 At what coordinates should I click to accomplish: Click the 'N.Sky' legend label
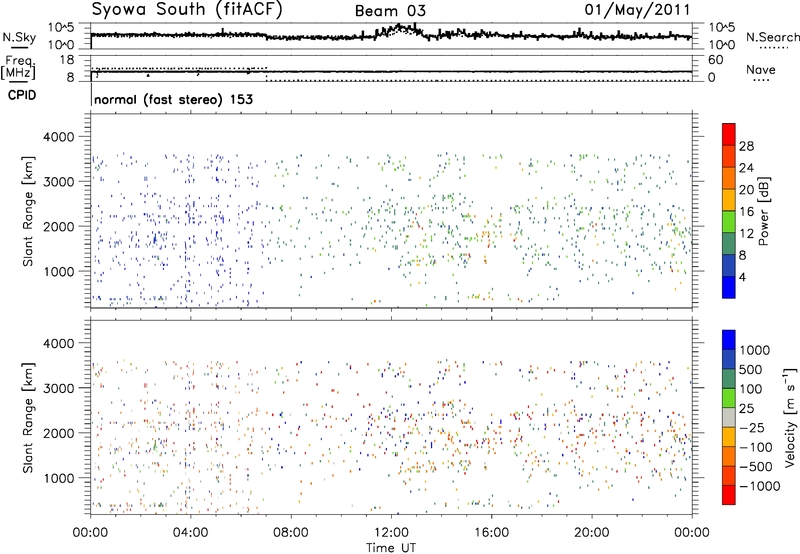19,37
